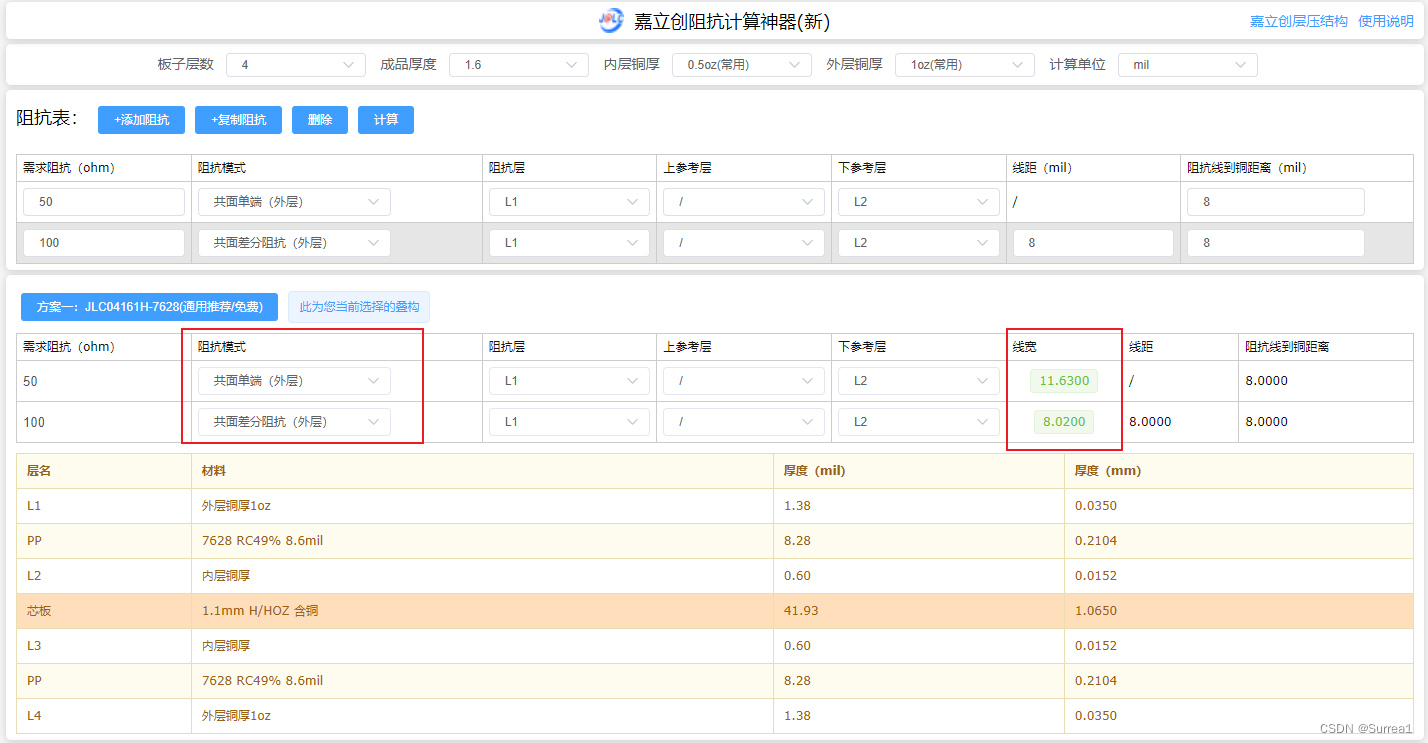Open 下参考层 L2 dropdown in result 100 row
1428x743 pixels.
(x=919, y=422)
